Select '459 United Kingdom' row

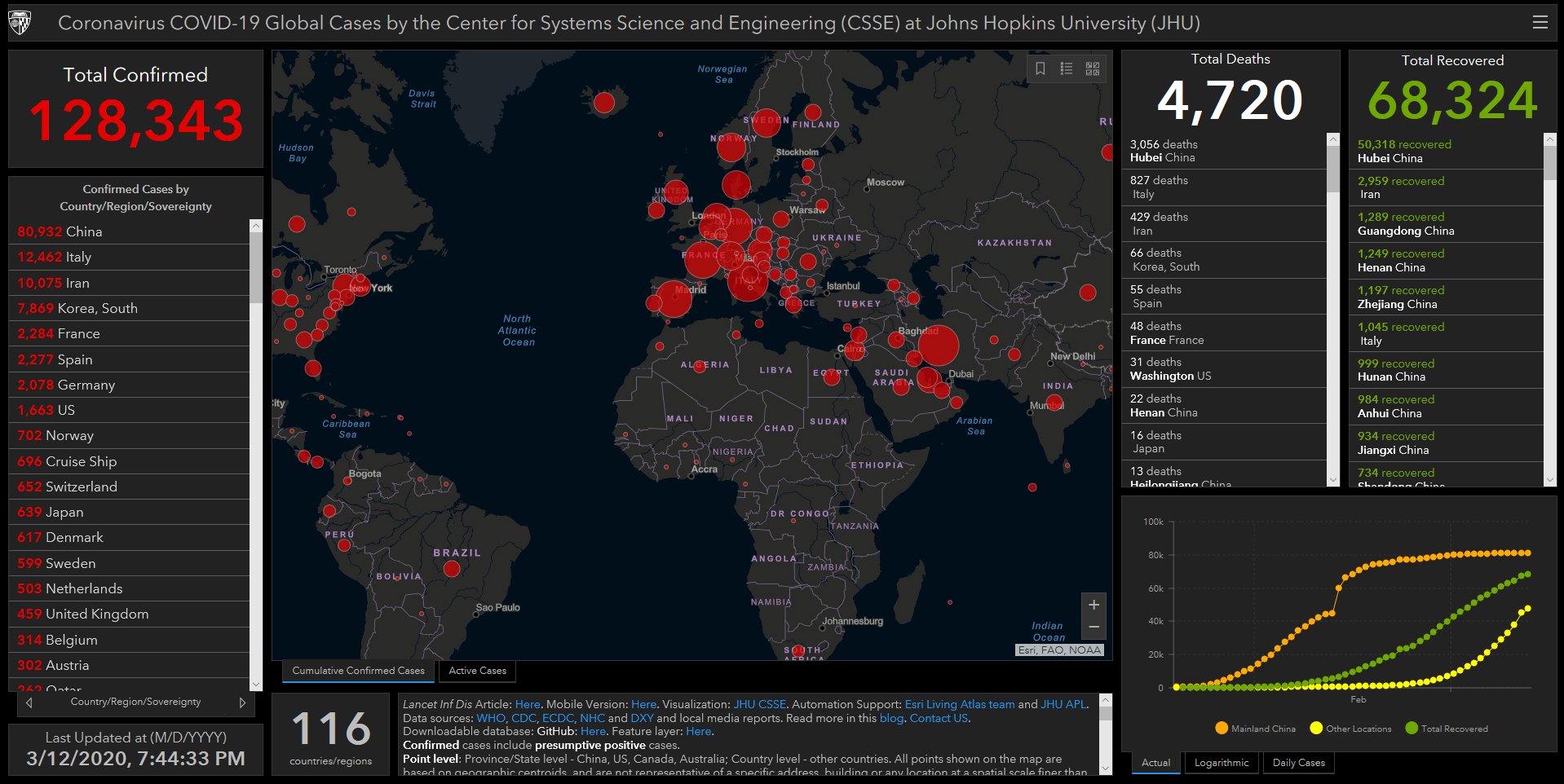tap(129, 614)
